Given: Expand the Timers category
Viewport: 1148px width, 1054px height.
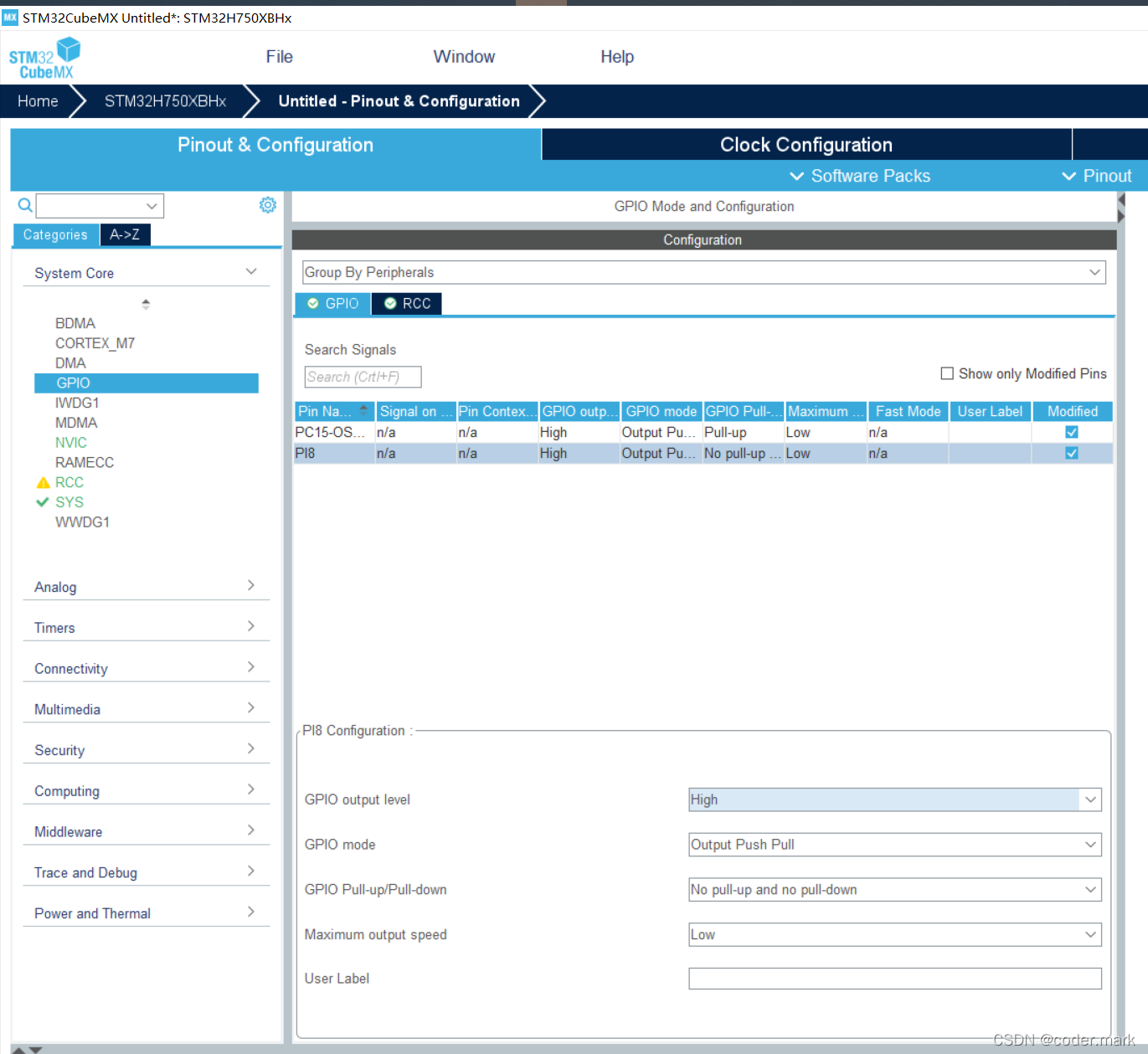Looking at the screenshot, I should click(146, 628).
